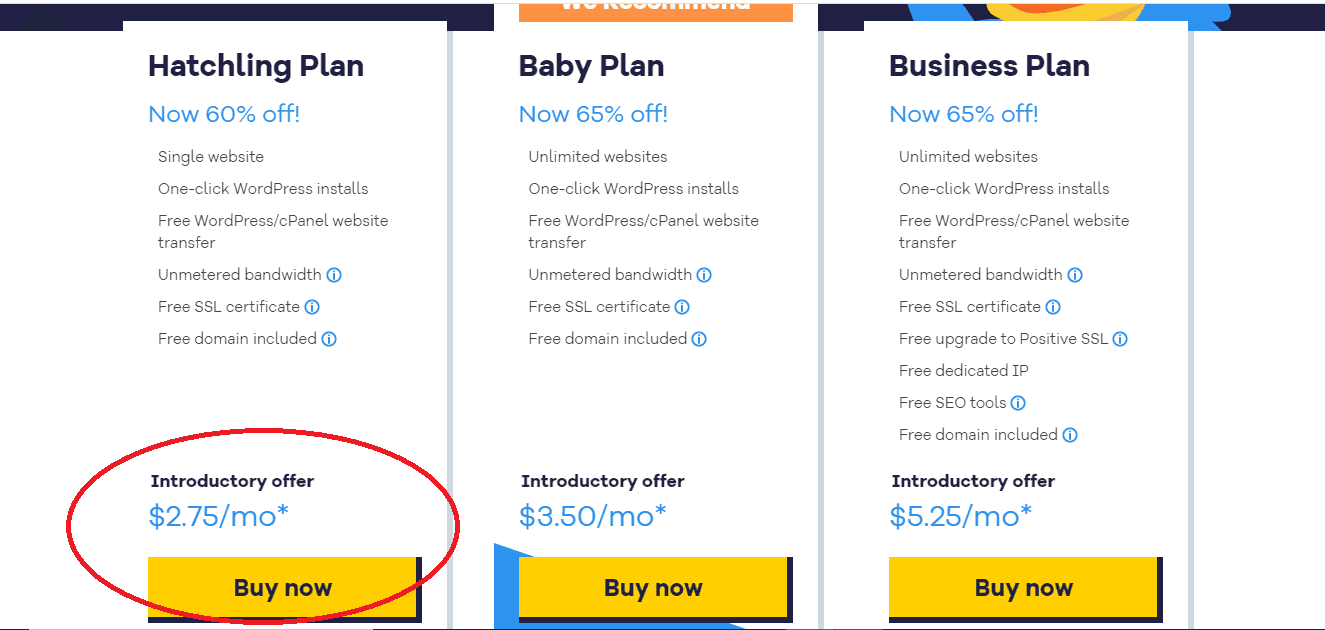1325x630 pixels.
Task: Show info for Baby Plan Free domain included
Action: (x=699, y=339)
